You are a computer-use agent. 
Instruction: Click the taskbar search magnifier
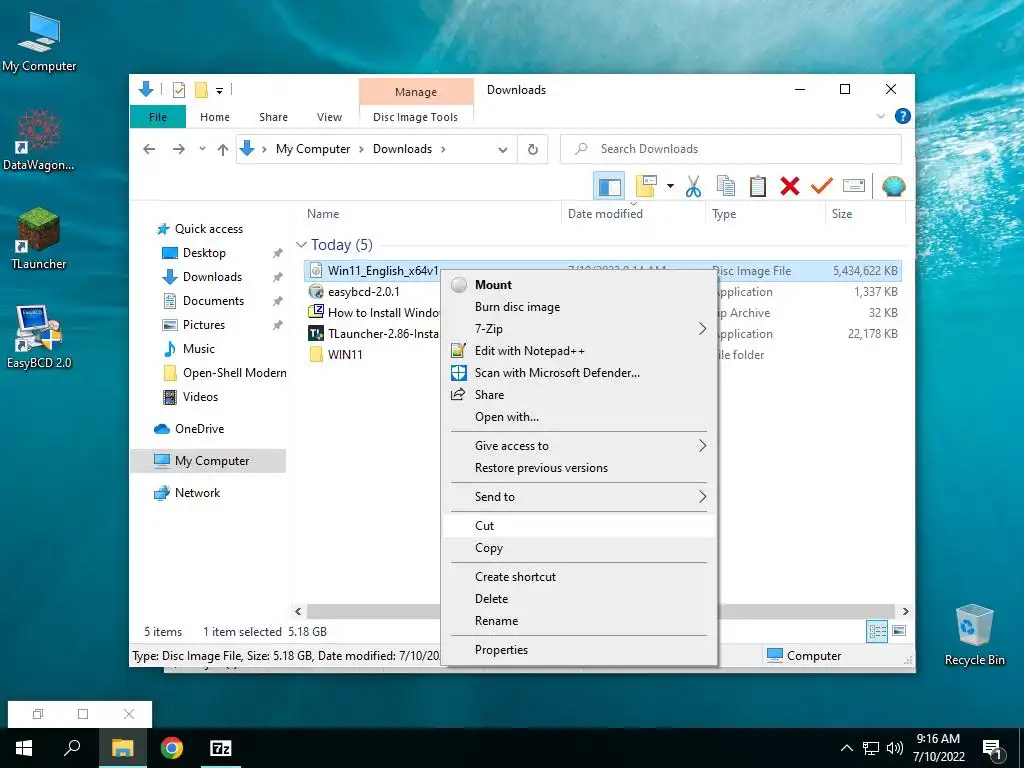(x=72, y=748)
